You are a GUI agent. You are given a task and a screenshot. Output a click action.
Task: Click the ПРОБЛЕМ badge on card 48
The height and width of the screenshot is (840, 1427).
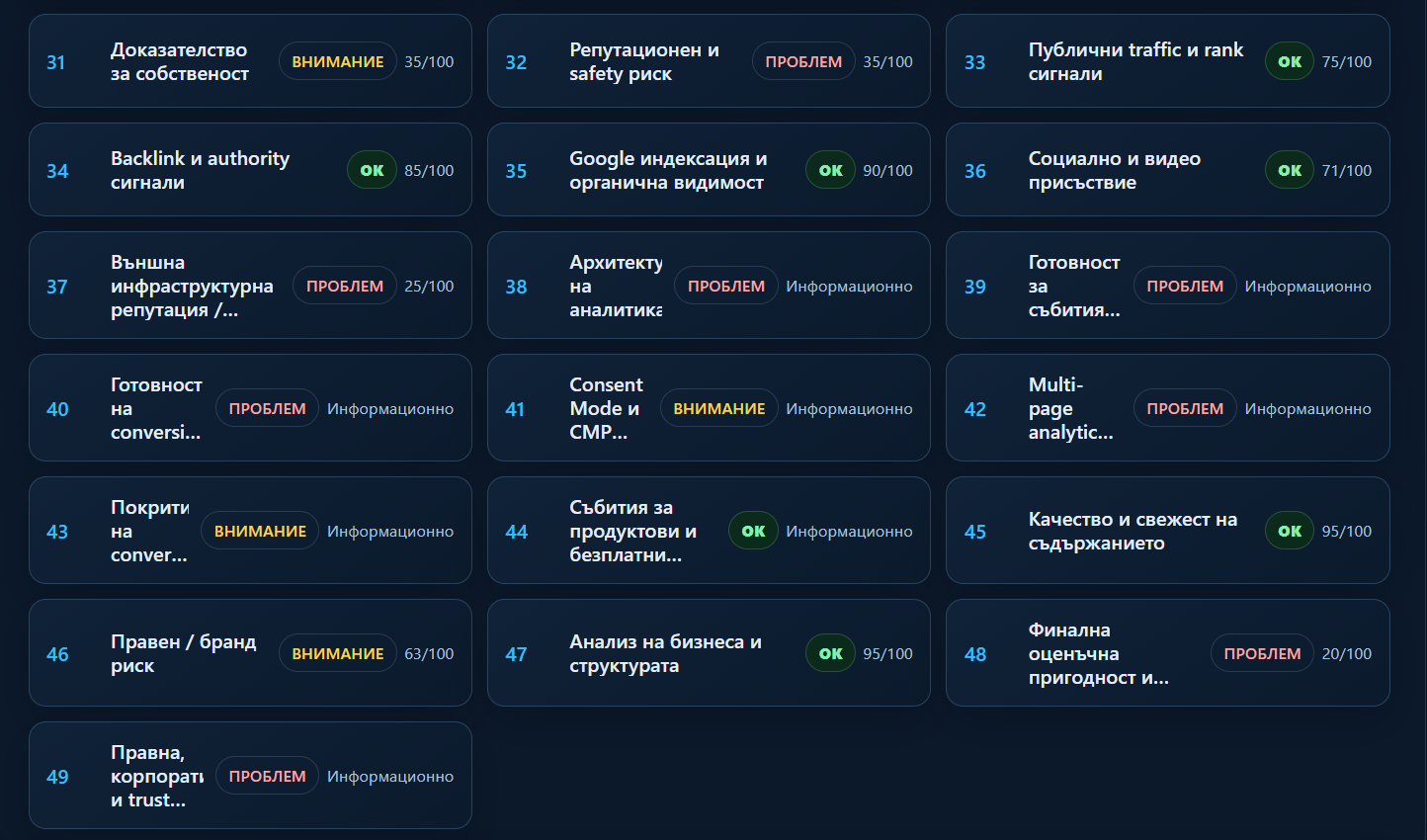(x=1262, y=653)
